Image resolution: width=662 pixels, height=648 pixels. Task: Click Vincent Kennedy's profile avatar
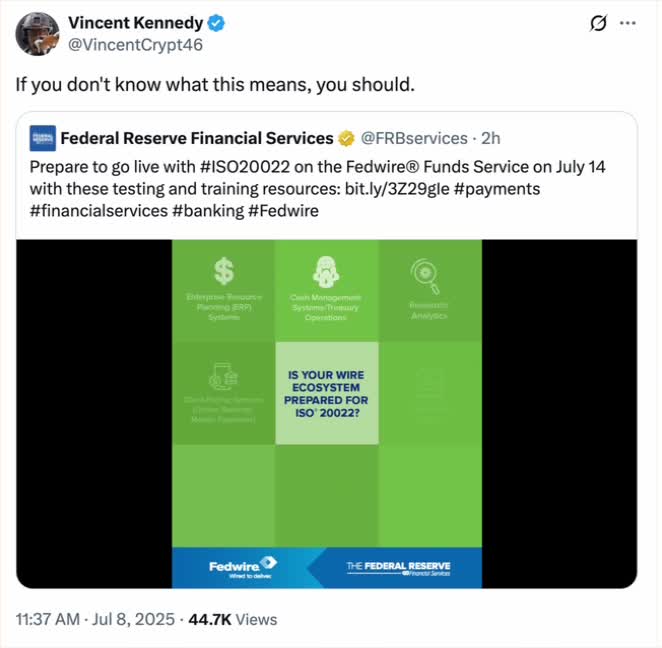38,33
